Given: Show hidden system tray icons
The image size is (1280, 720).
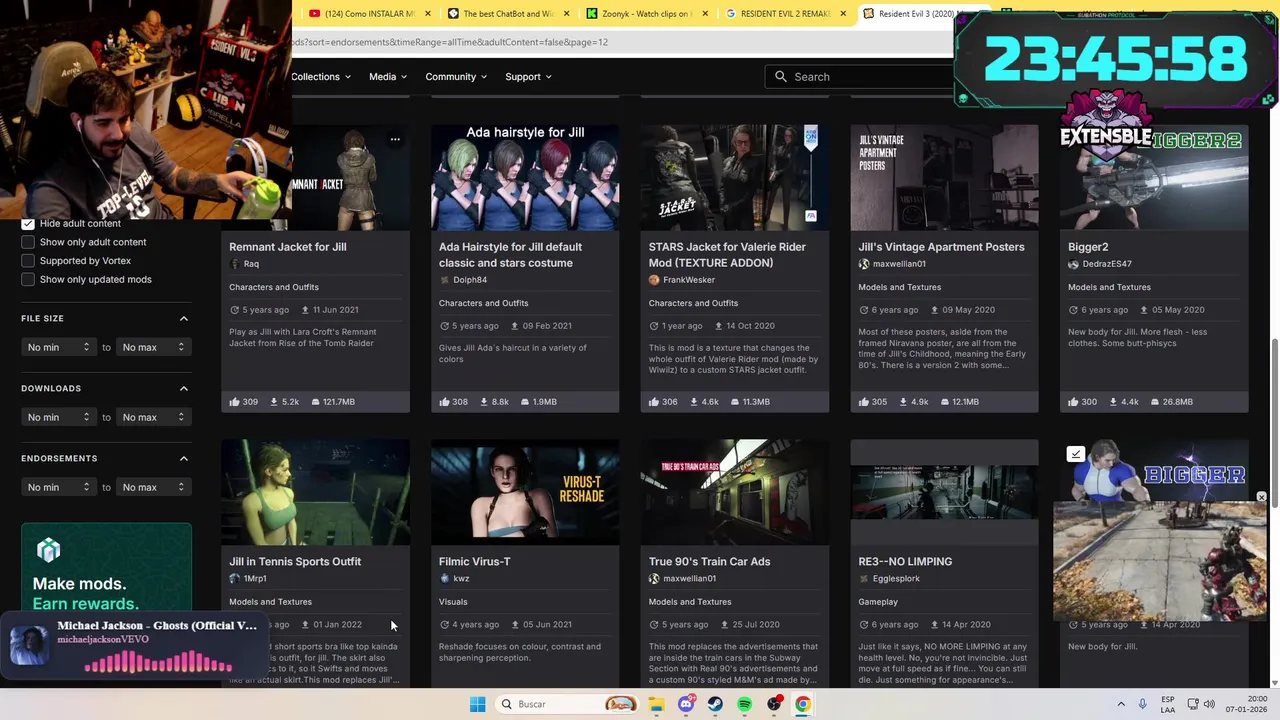Looking at the screenshot, I should tap(1120, 704).
